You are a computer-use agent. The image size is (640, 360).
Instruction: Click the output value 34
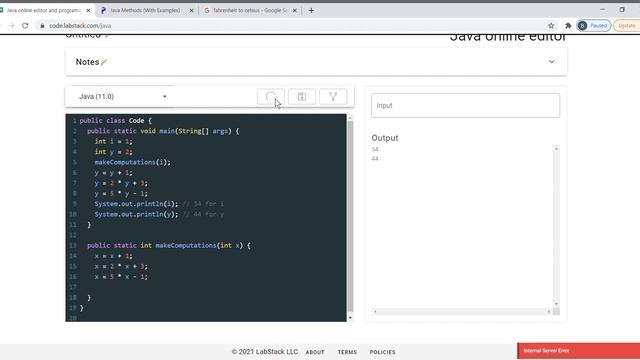pos(375,149)
